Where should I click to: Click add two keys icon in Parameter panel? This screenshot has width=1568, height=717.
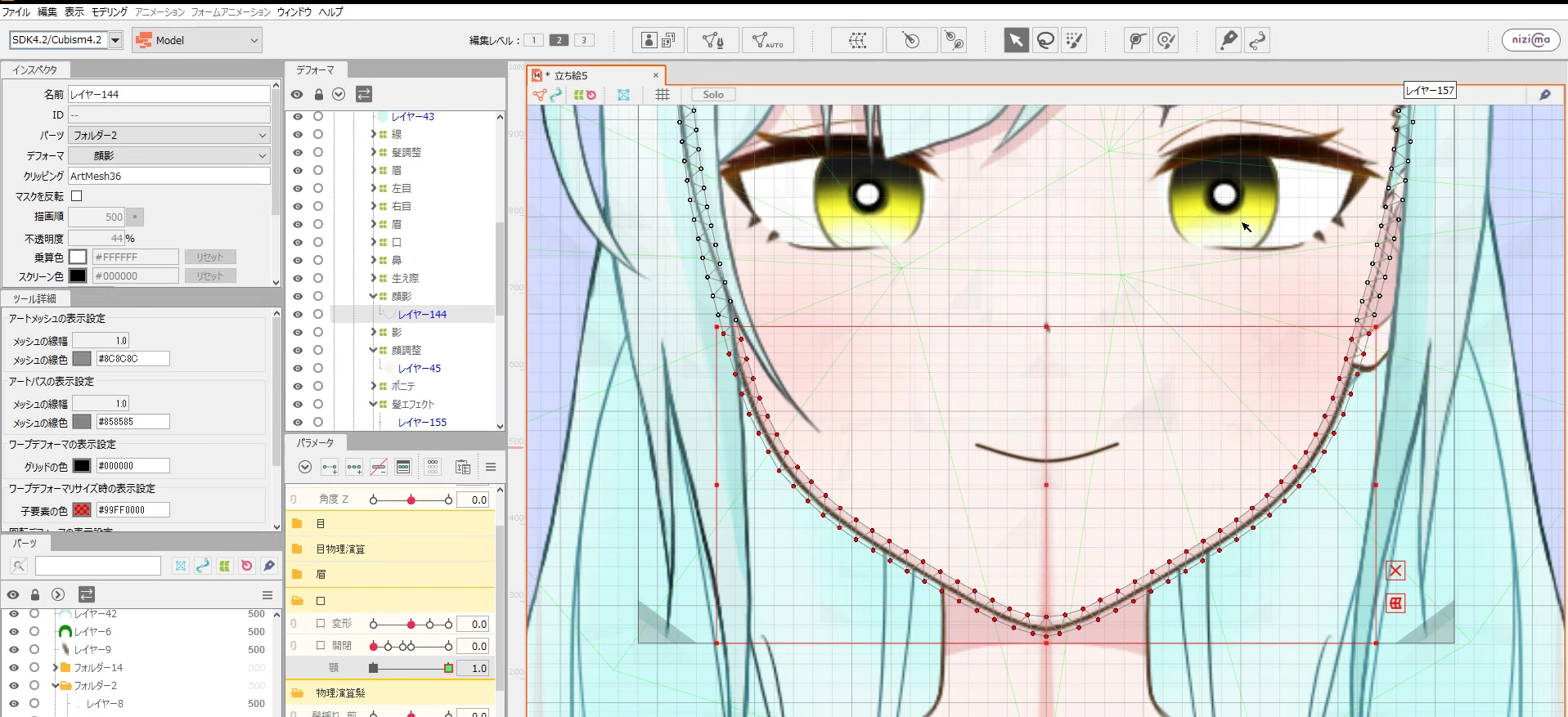click(330, 468)
